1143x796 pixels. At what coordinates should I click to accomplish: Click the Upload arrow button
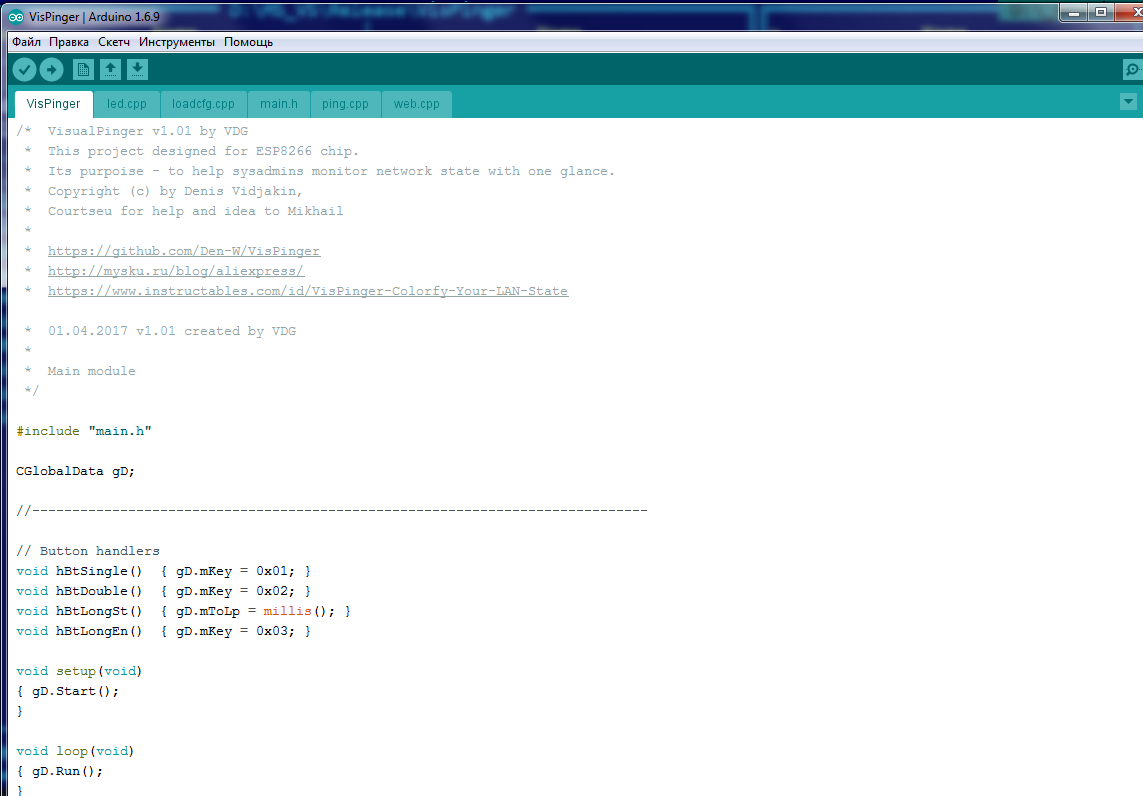[51, 70]
